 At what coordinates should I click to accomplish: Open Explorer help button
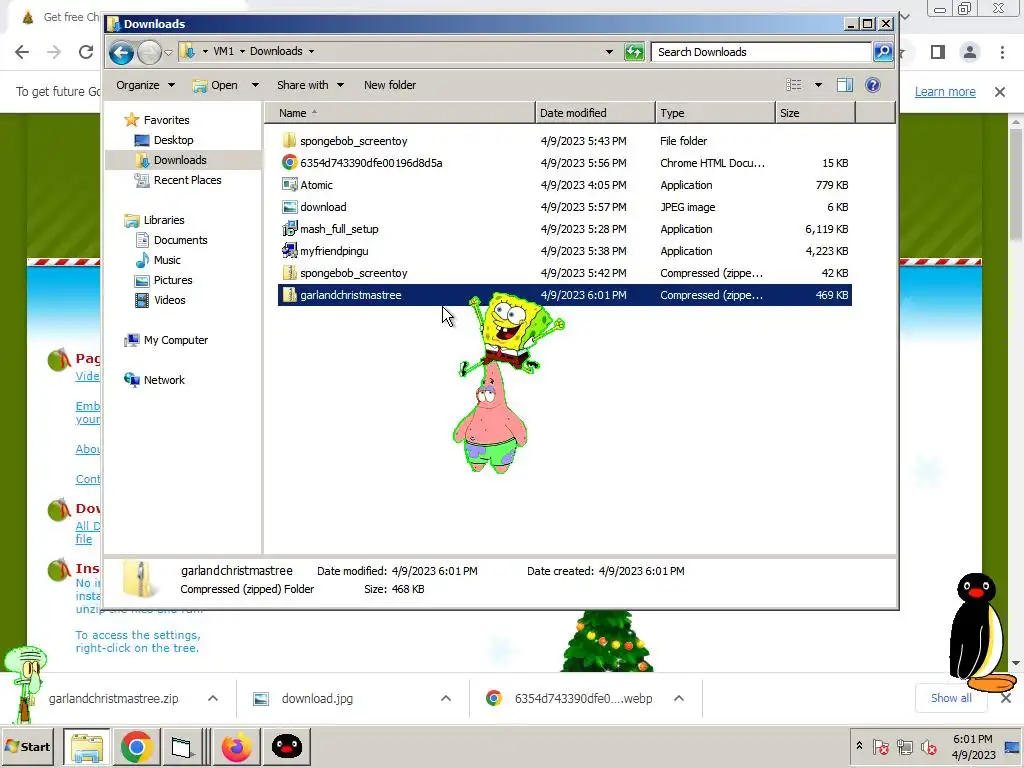(872, 85)
